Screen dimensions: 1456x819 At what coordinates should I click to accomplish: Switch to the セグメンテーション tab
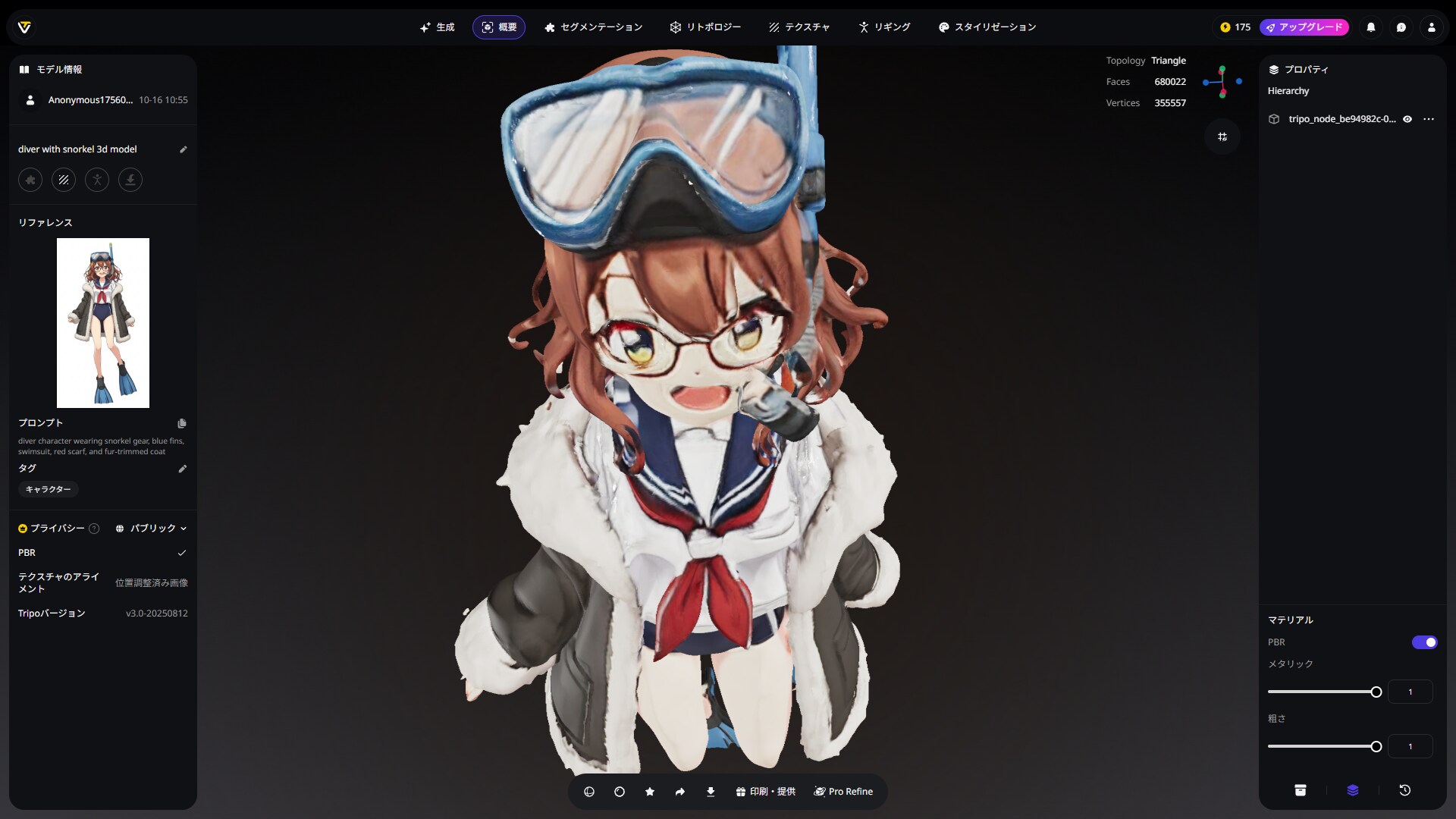[x=593, y=27]
